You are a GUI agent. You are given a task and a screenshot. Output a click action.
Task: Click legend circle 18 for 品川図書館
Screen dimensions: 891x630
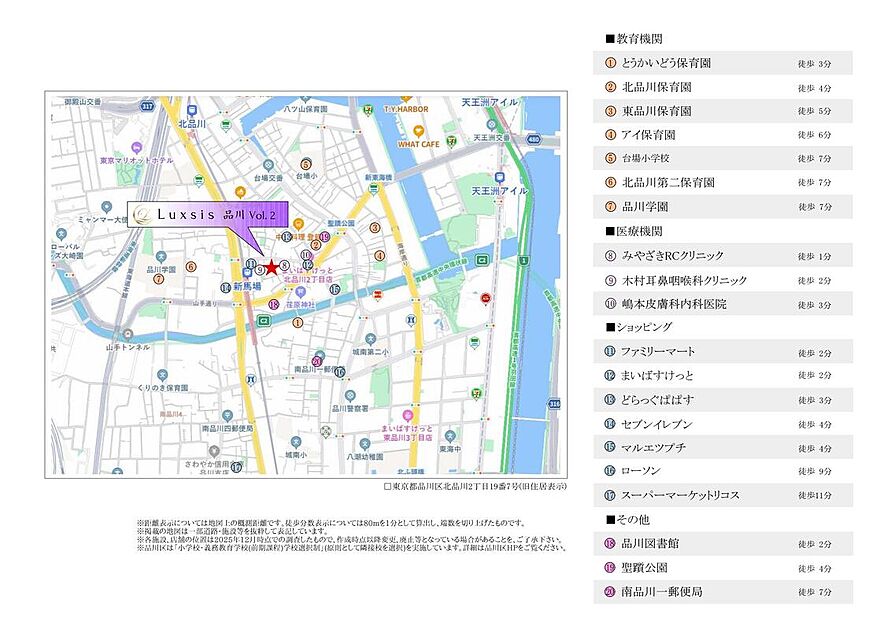tap(610, 544)
